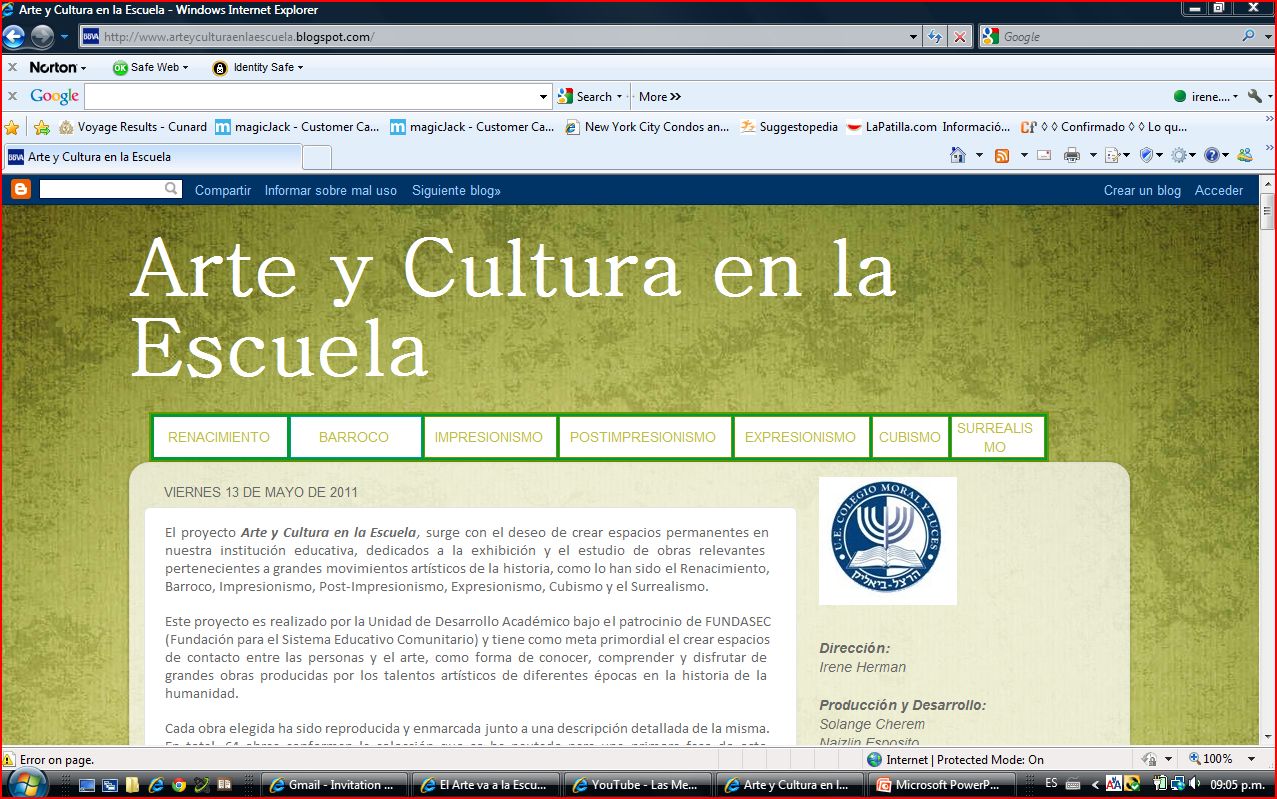Image resolution: width=1277 pixels, height=799 pixels.
Task: Click the Google toolbar Search button
Action: (585, 97)
